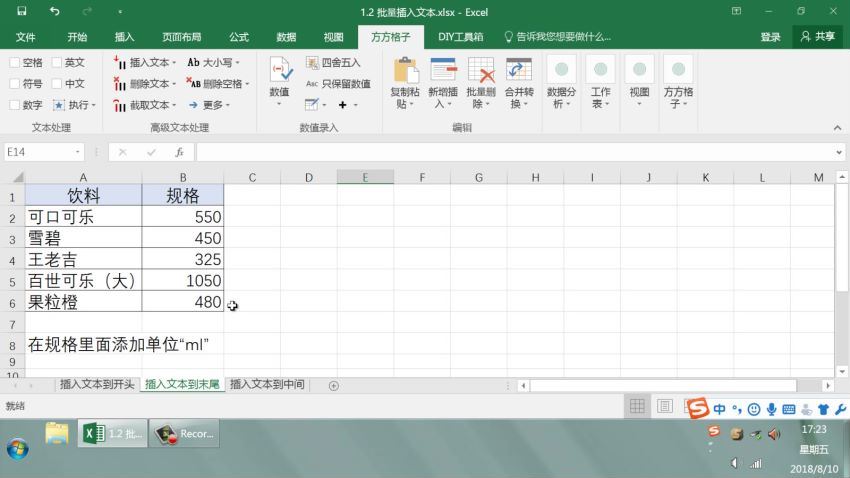Screen dimensions: 850x478
Task: Open the 复制粘贴 copy-paste tool
Action: (404, 82)
